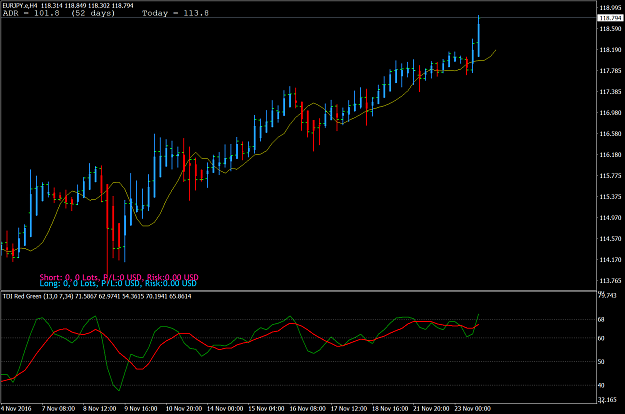Click the 117.785 price axis label

[x=610, y=71]
